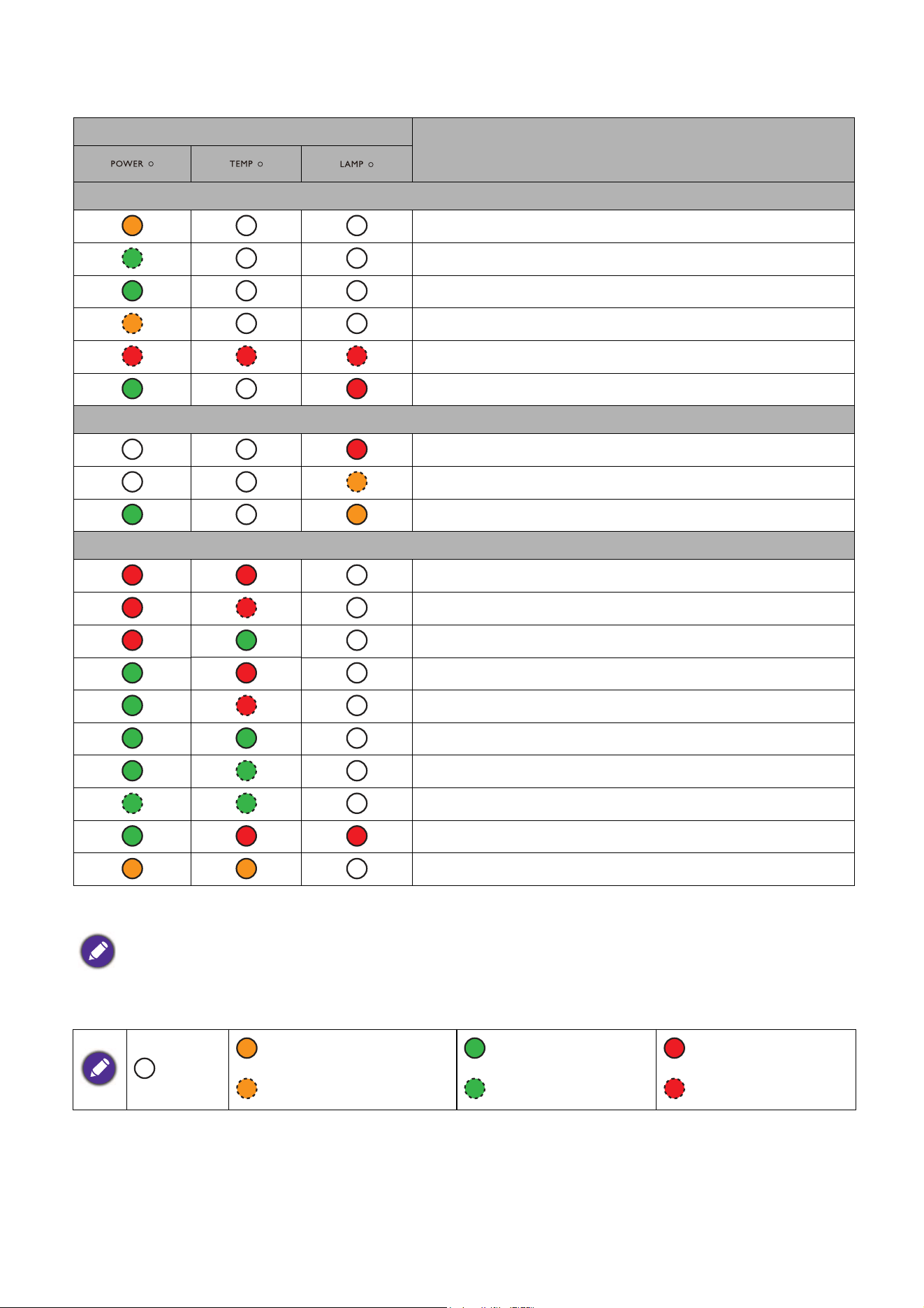Click the solid orange circle in TEMP column
924x1308 pixels.
click(246, 869)
